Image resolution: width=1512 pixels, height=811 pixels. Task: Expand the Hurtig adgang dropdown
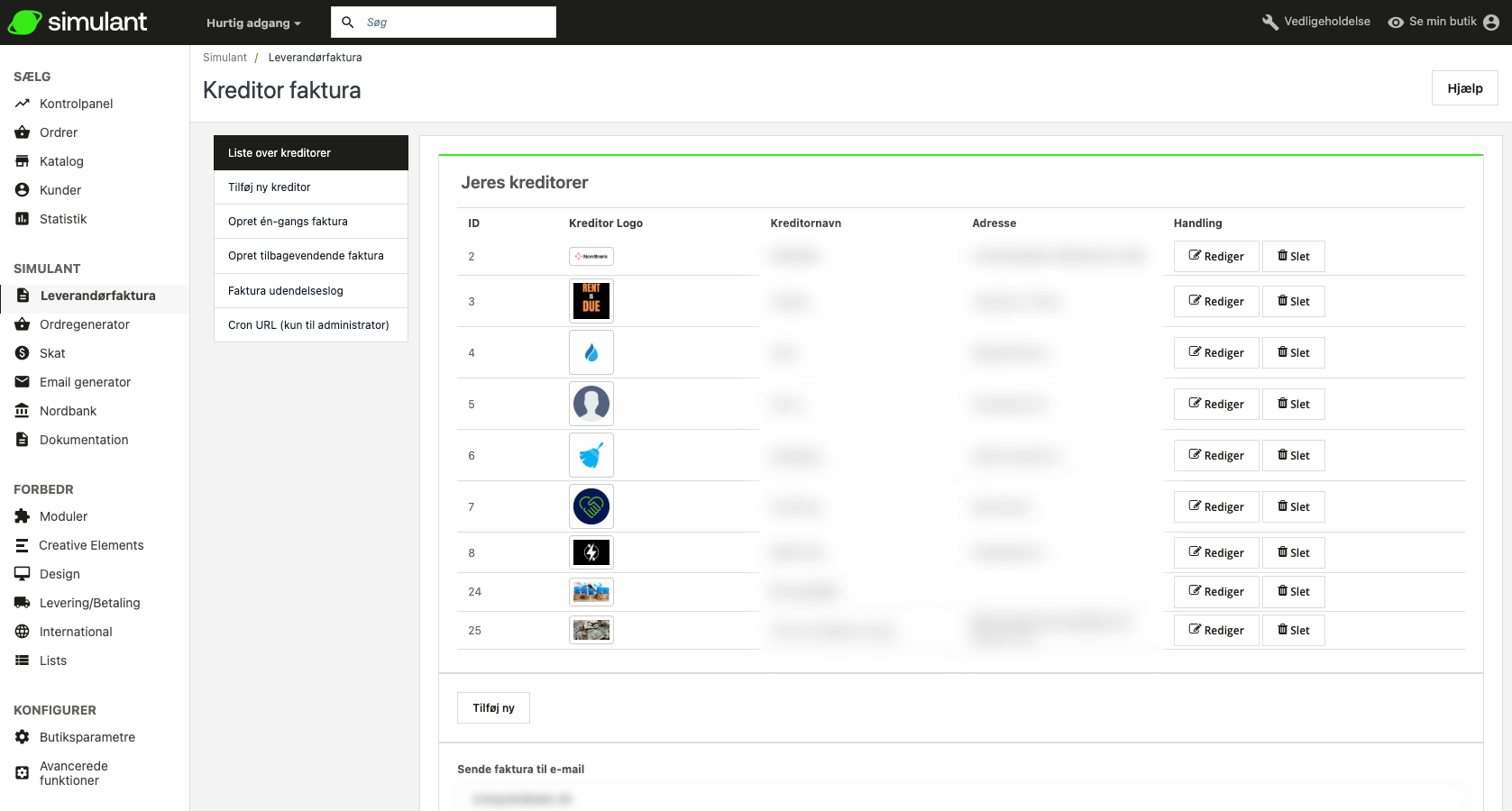point(253,23)
